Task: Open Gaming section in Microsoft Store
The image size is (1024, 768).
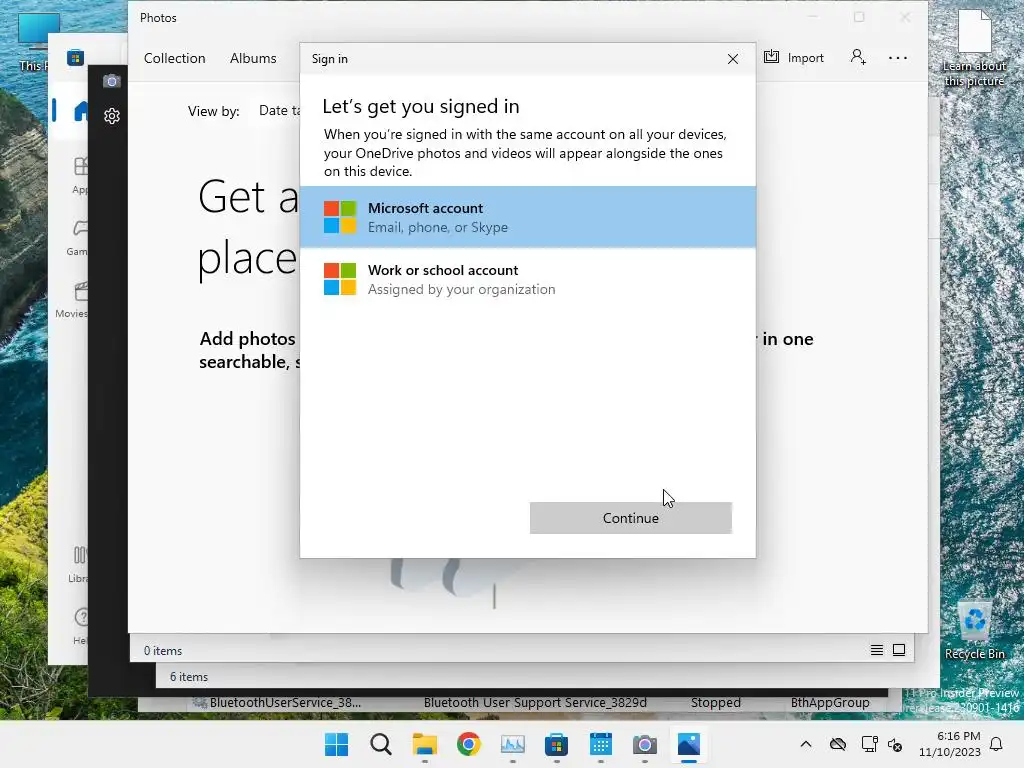Action: click(x=78, y=237)
